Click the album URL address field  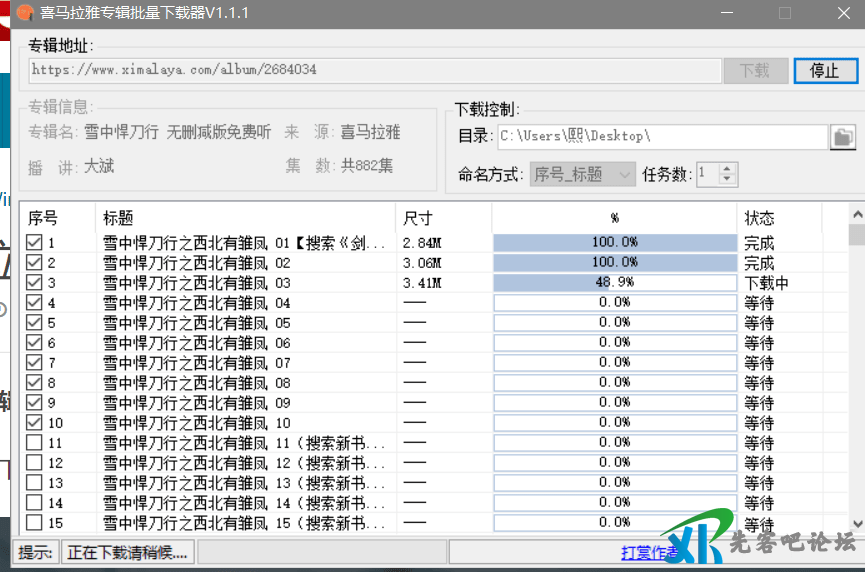coord(374,70)
